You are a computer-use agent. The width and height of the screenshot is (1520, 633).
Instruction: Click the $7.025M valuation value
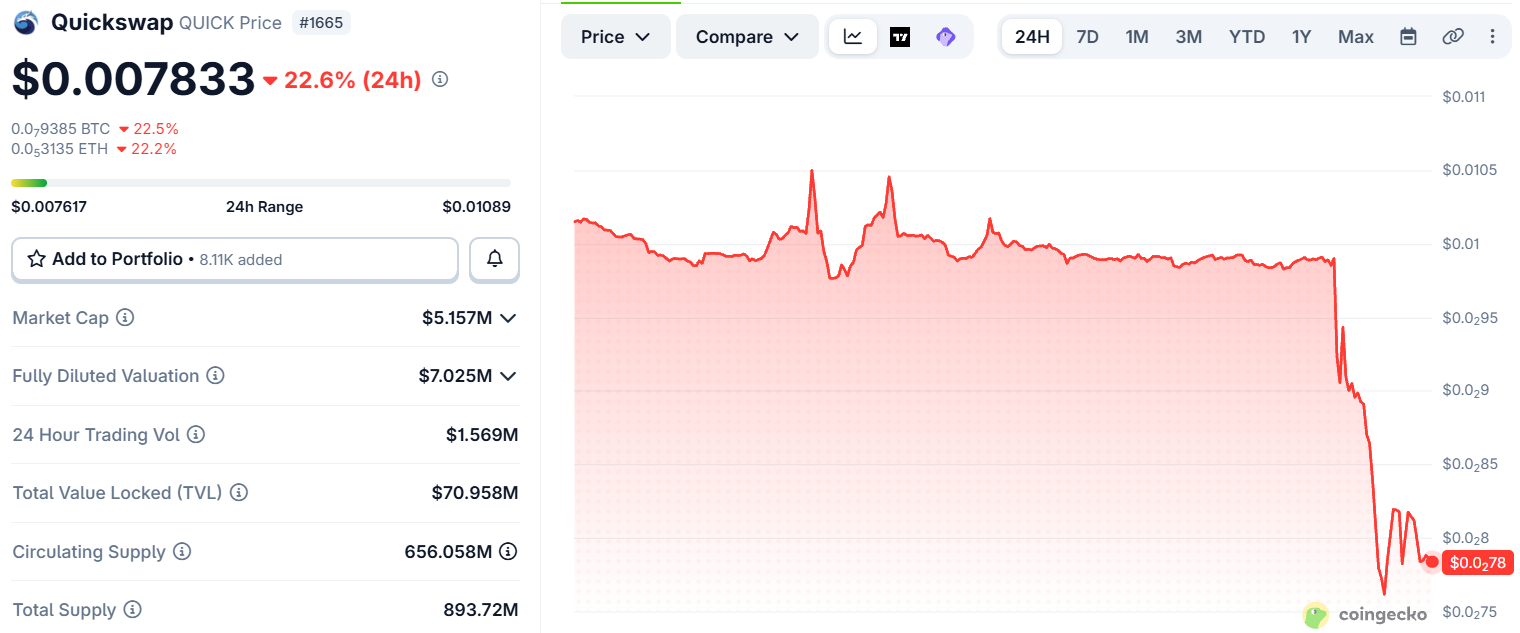point(456,376)
